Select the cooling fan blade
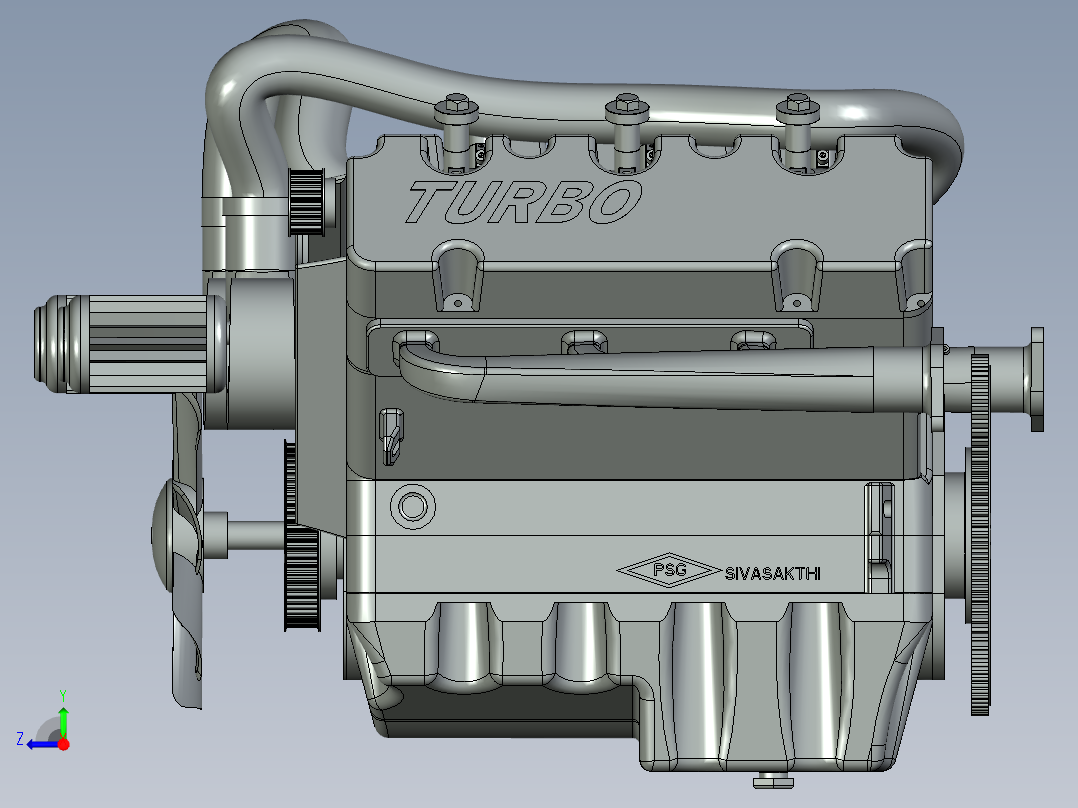The width and height of the screenshot is (1078, 808). 186,550
